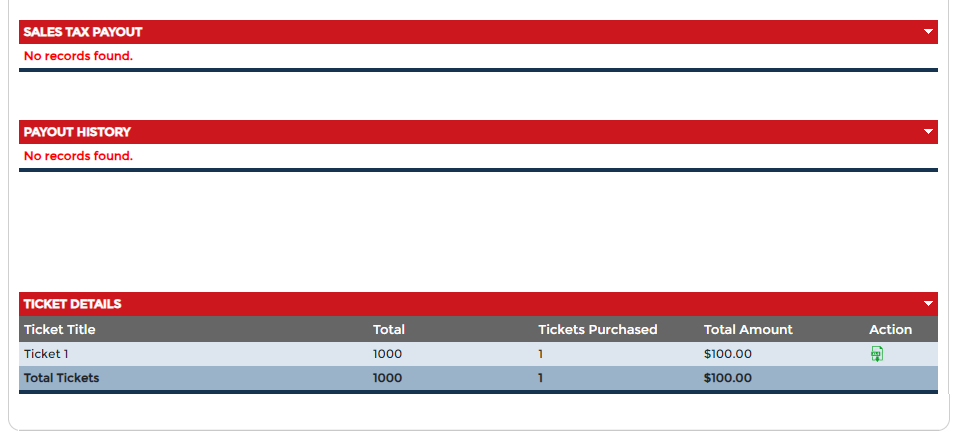
Task: Click the Sales Tax Payout header title
Action: (x=83, y=32)
